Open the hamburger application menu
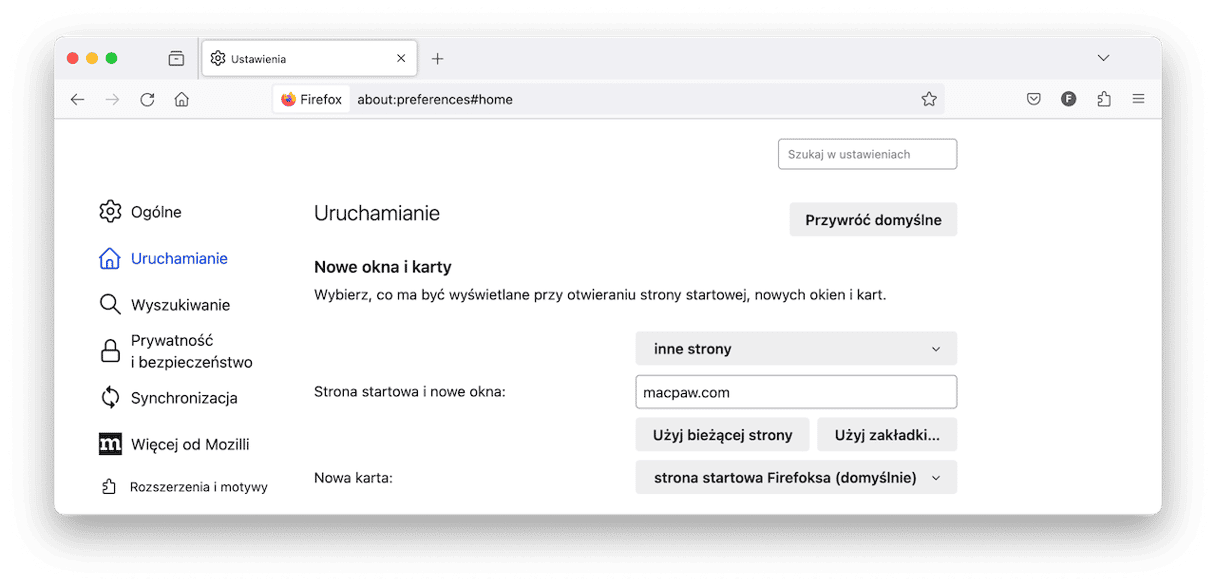 coord(1138,99)
